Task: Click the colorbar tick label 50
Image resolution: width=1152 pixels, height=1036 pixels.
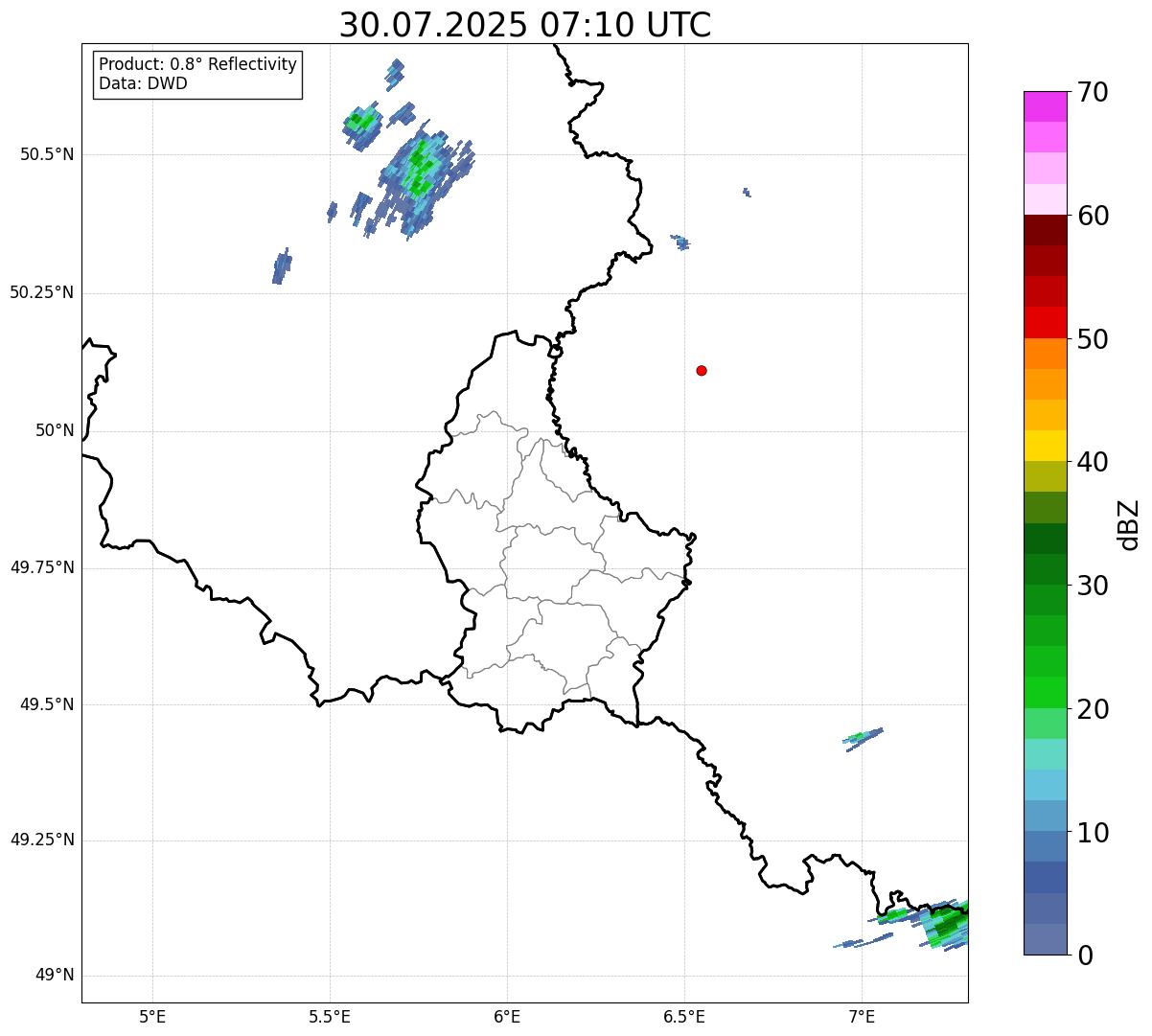Action: tap(1093, 339)
